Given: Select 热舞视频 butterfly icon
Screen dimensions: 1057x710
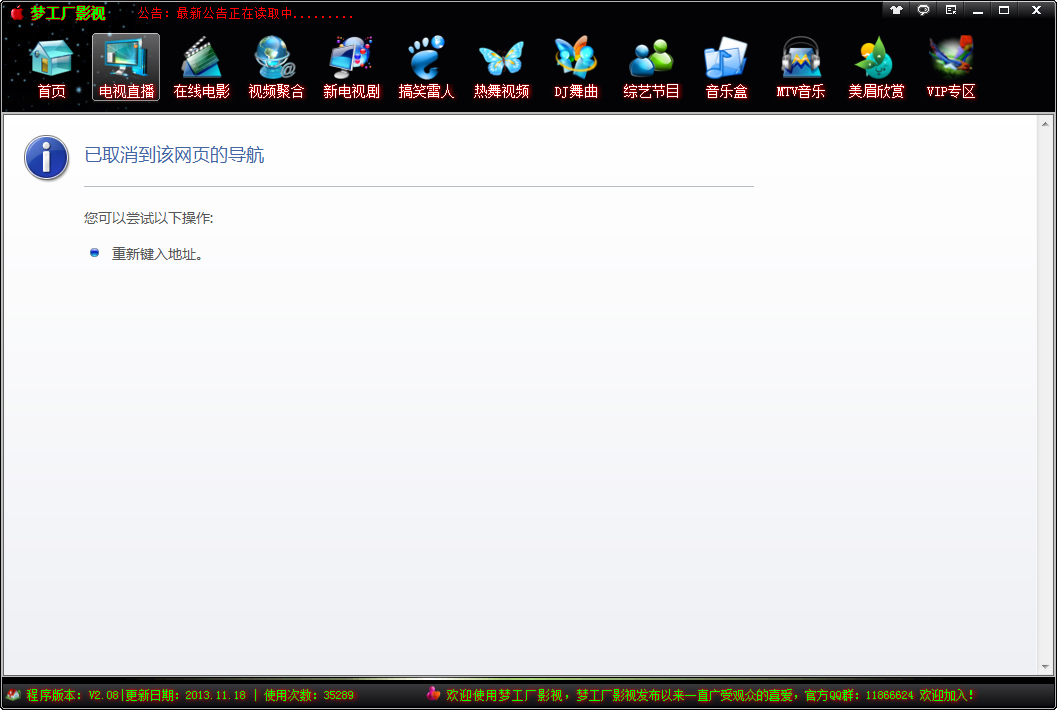Looking at the screenshot, I should pyautogui.click(x=501, y=67).
